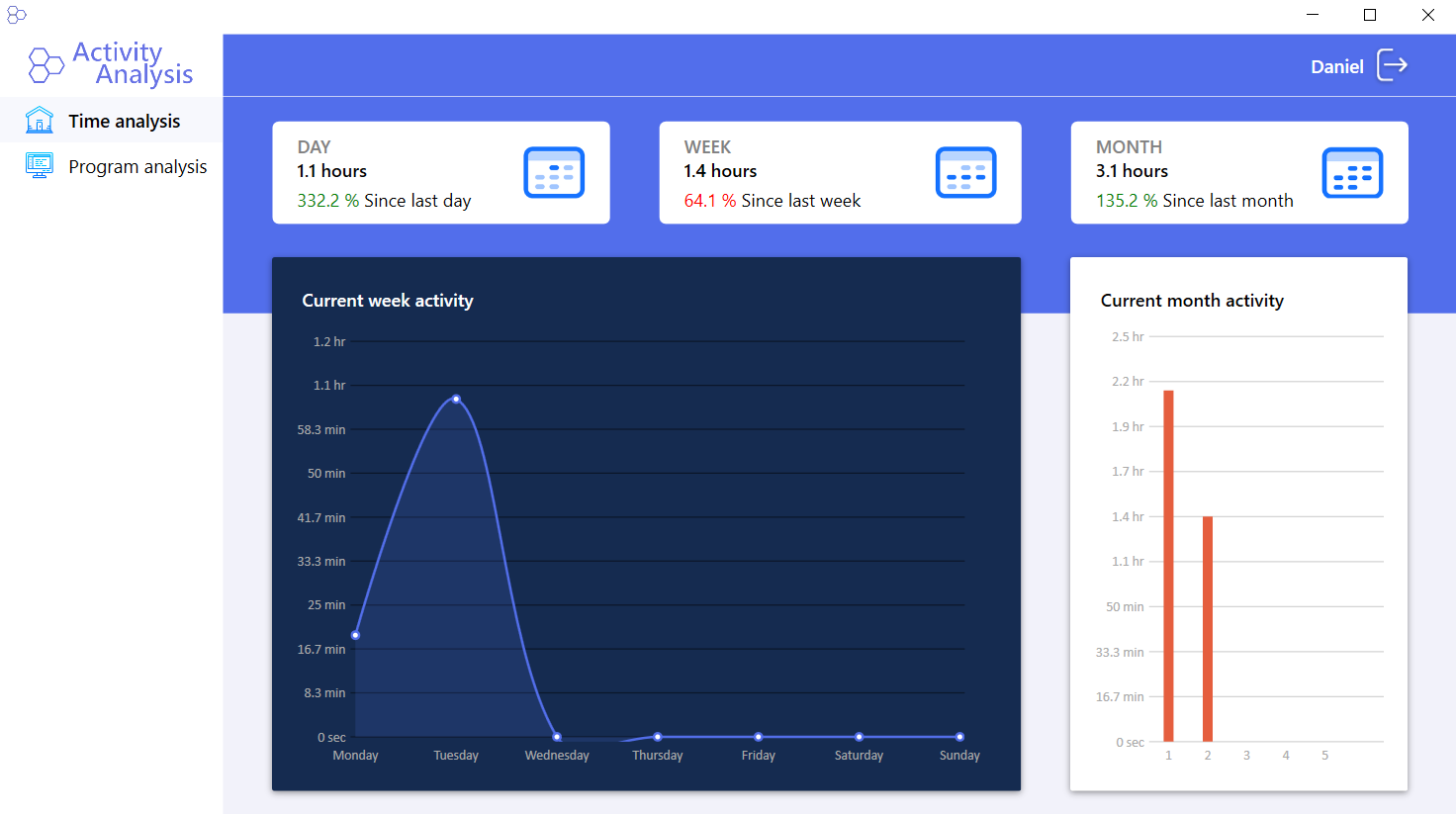Click the 'MONTH' card heading
This screenshot has height=814, width=1456.
(x=1129, y=146)
